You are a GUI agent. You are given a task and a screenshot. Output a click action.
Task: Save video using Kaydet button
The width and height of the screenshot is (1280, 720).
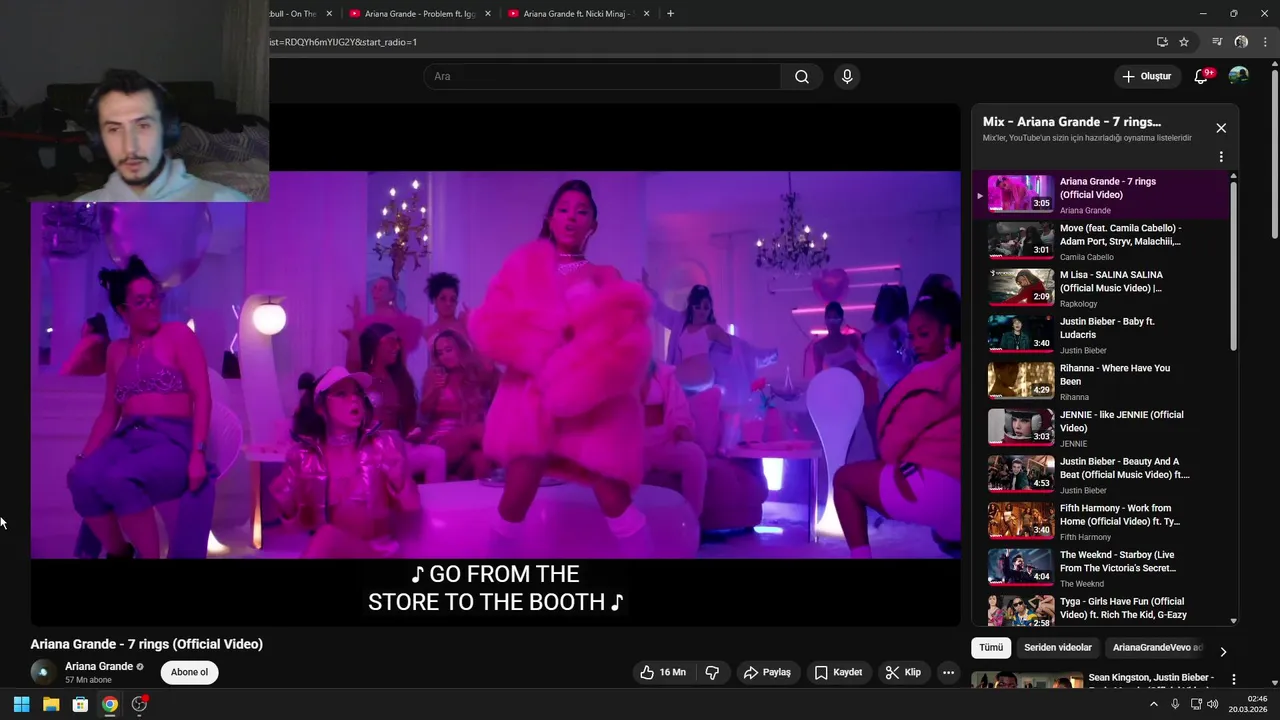[x=838, y=673]
